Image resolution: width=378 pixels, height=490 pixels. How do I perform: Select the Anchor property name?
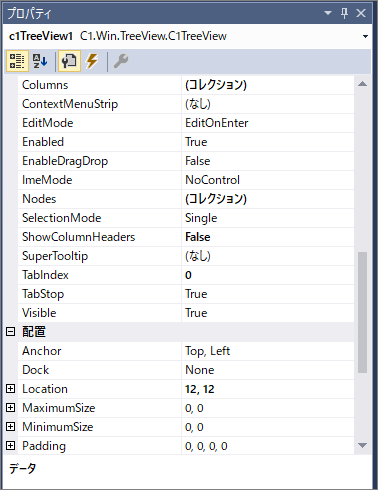tap(42, 351)
